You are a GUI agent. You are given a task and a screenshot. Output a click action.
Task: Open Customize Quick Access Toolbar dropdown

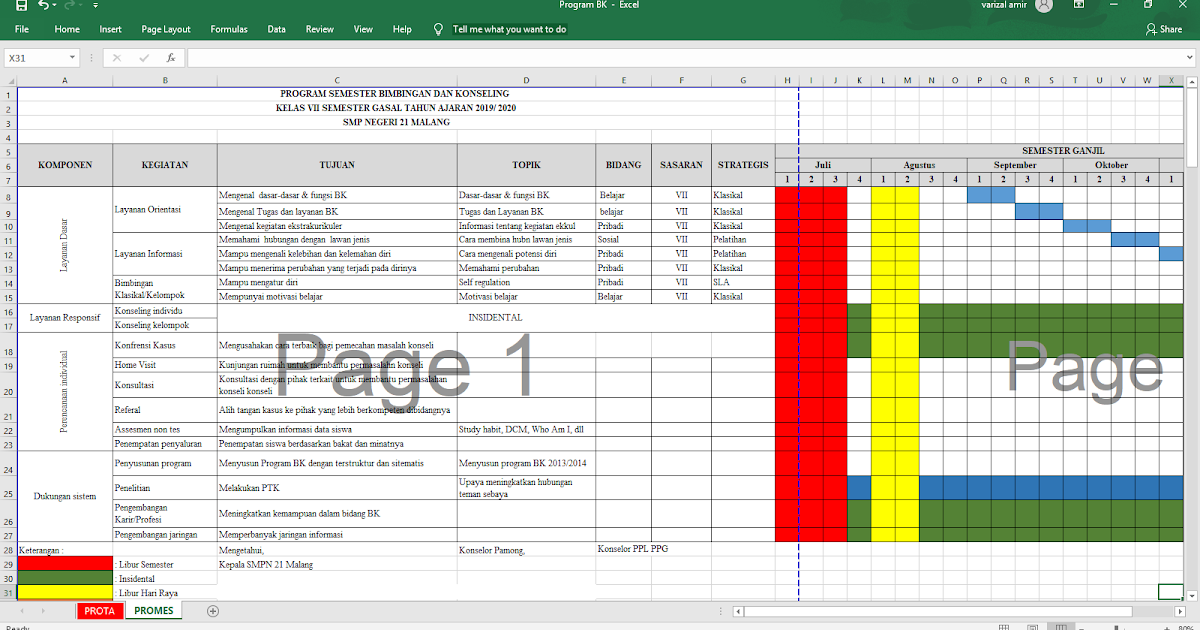(x=95, y=6)
